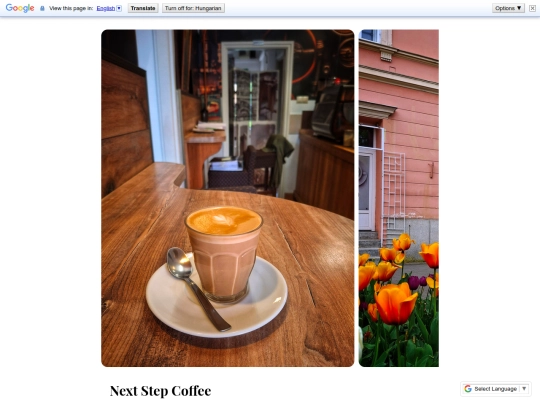Click the 'View this page in' label
The height and width of the screenshot is (405, 540).
coord(71,8)
